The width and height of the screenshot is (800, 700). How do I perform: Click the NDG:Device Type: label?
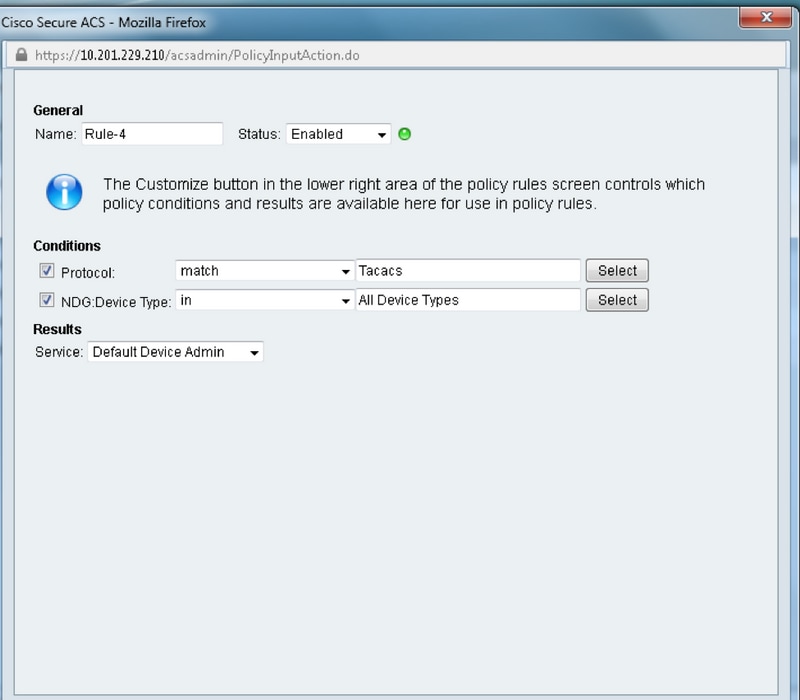116,302
